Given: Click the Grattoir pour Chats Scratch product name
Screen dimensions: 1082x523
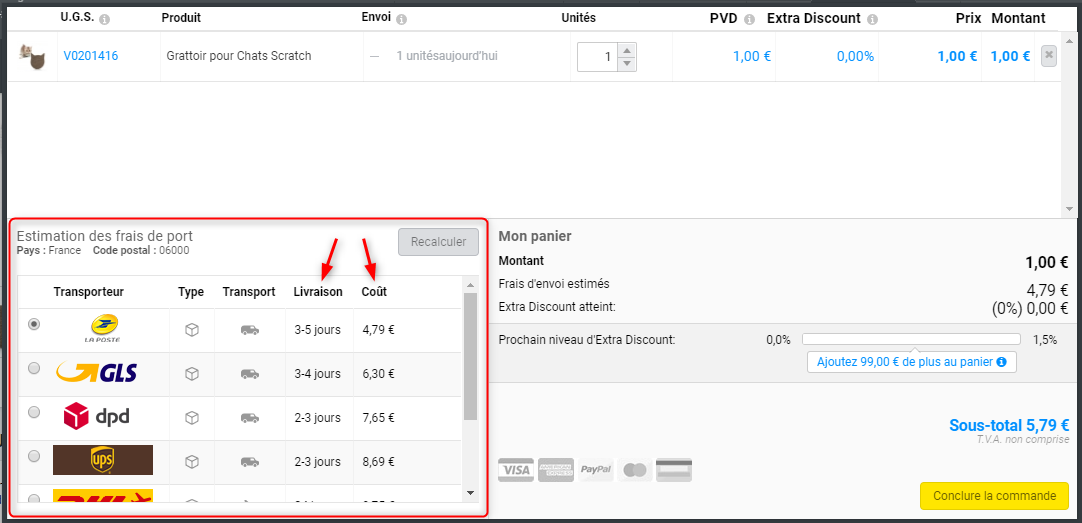Looking at the screenshot, I should click(239, 56).
